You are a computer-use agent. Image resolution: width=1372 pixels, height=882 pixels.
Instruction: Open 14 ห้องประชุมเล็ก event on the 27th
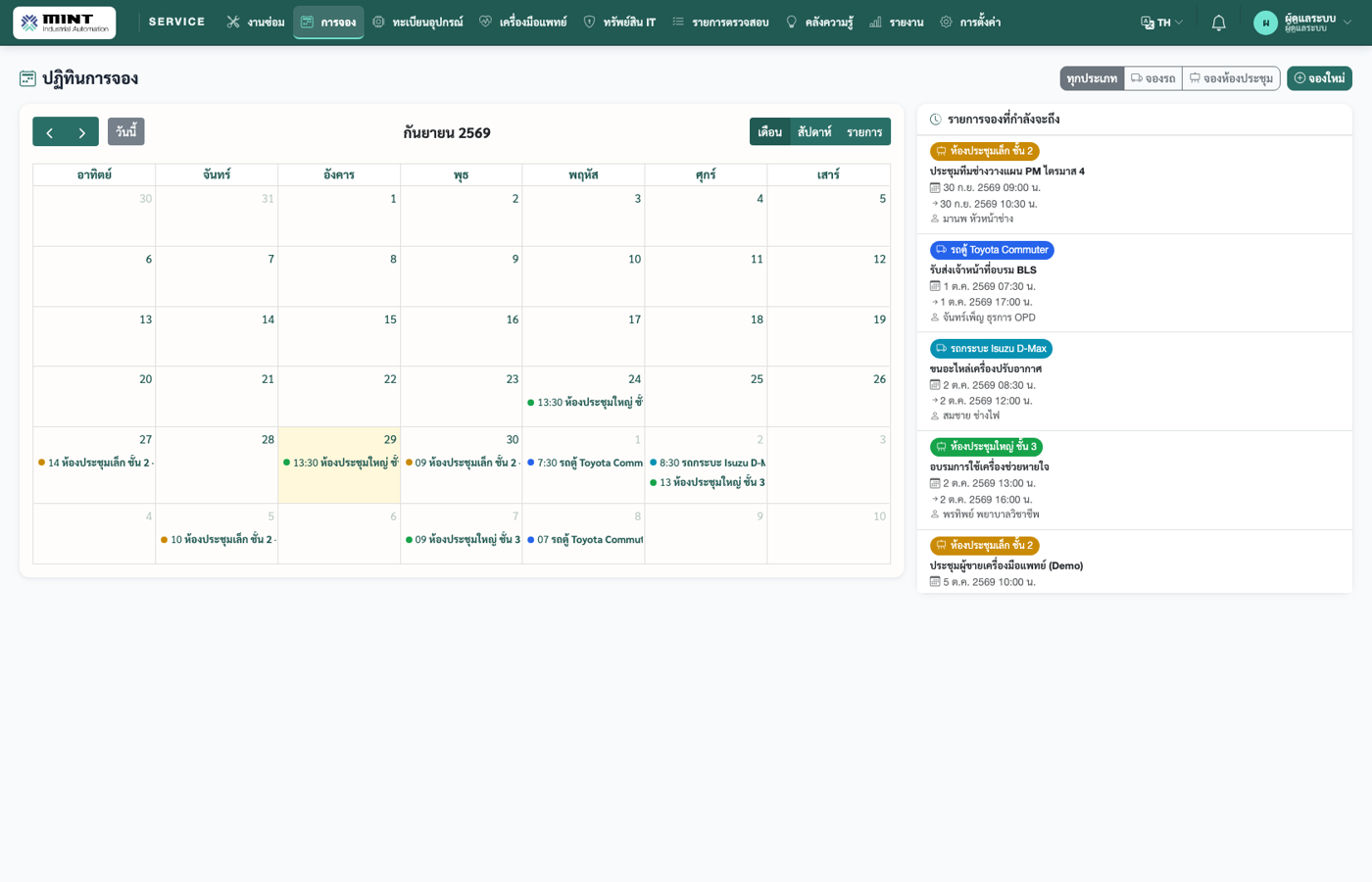[95, 463]
